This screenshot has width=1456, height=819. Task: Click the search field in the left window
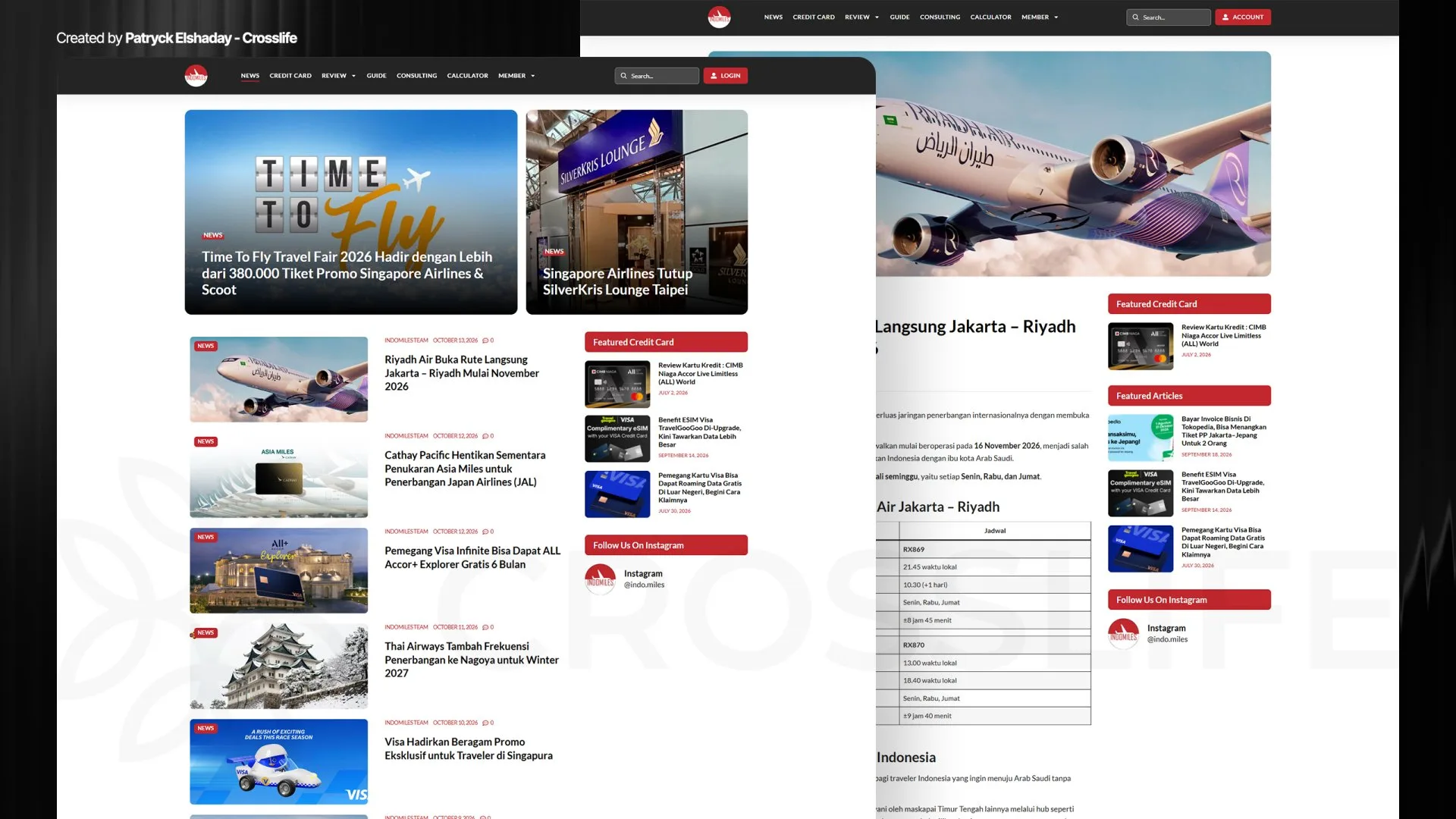pyautogui.click(x=657, y=76)
